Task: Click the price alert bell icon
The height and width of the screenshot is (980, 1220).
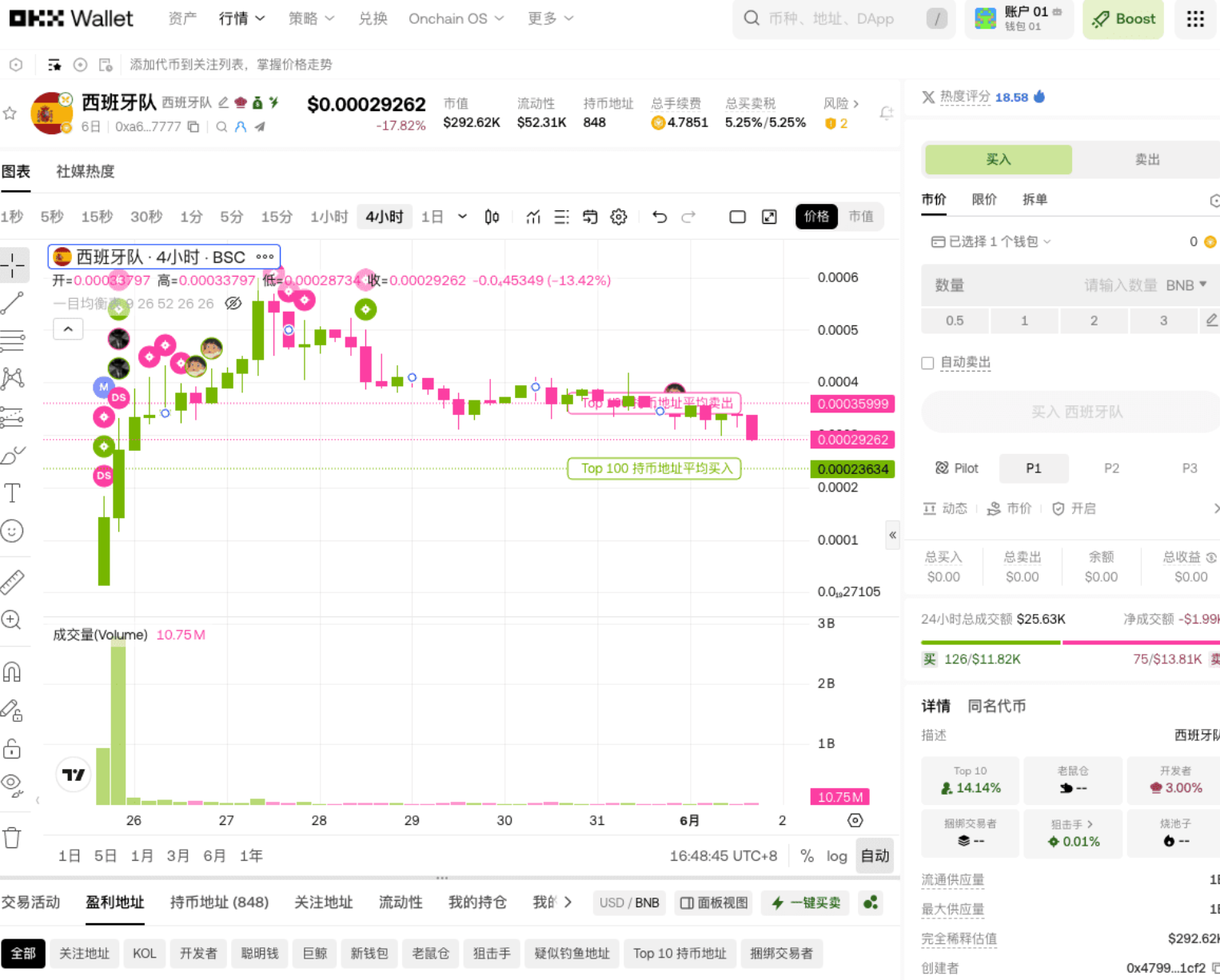Action: click(x=886, y=114)
